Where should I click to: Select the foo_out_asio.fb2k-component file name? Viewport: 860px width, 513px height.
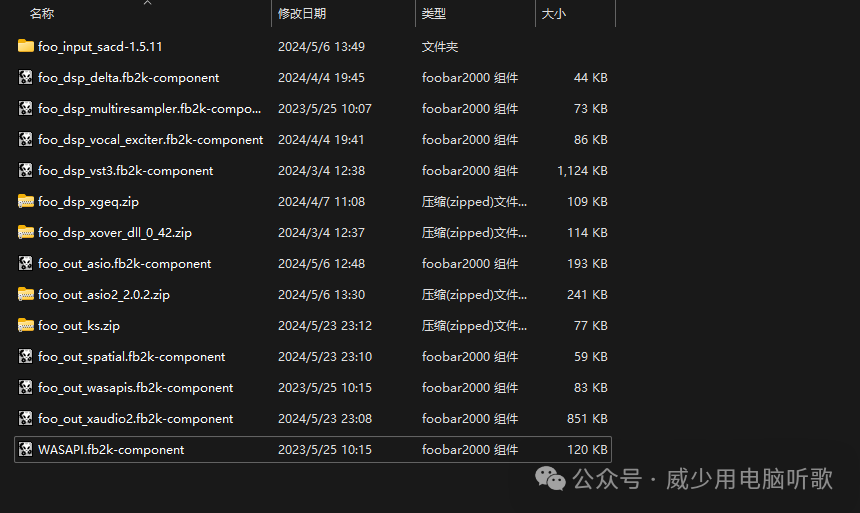(x=124, y=263)
